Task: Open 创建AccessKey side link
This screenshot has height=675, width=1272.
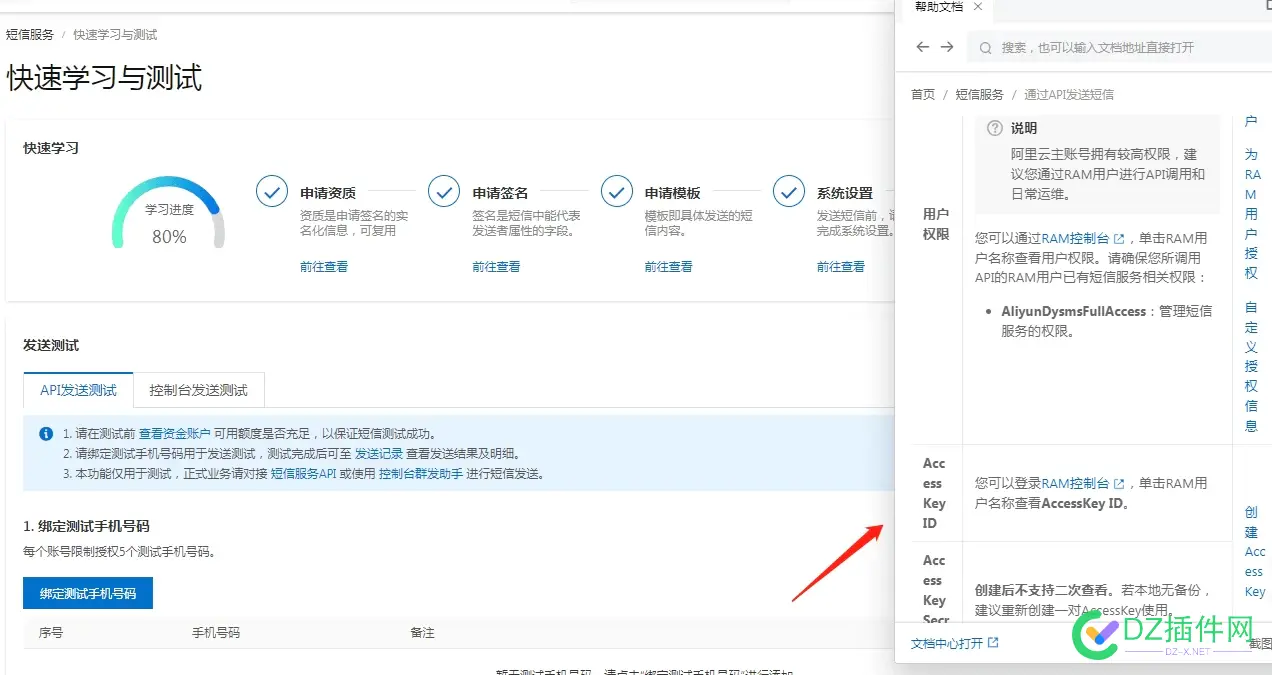Action: tap(1254, 552)
